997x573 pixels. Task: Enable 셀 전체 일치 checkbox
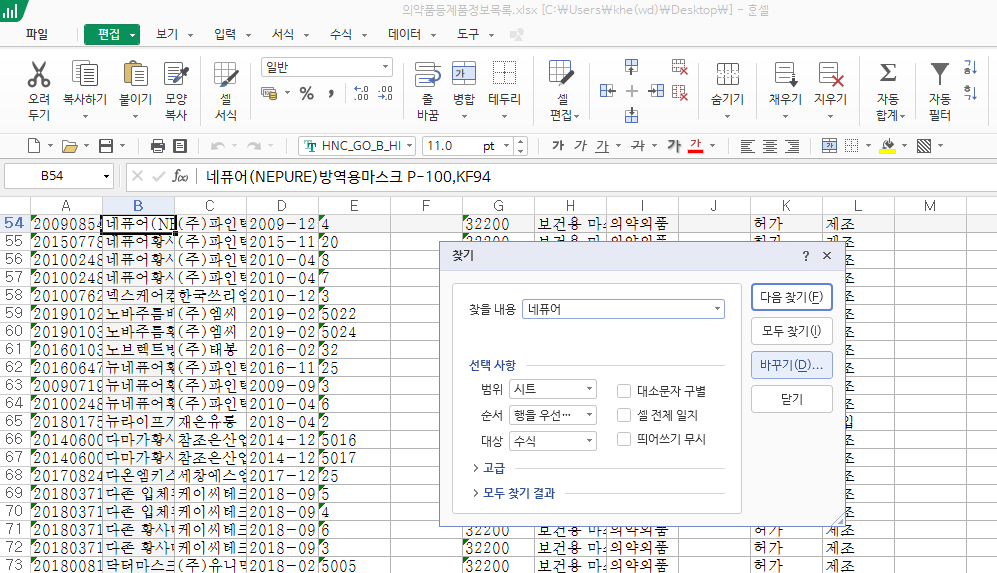click(624, 415)
